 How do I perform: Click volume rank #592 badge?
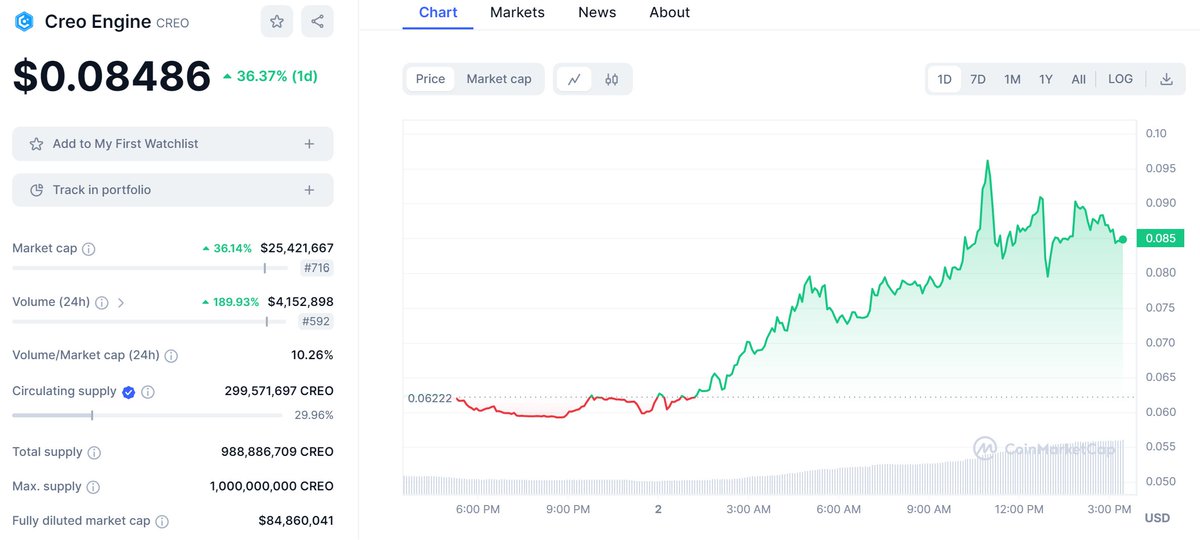[317, 322]
